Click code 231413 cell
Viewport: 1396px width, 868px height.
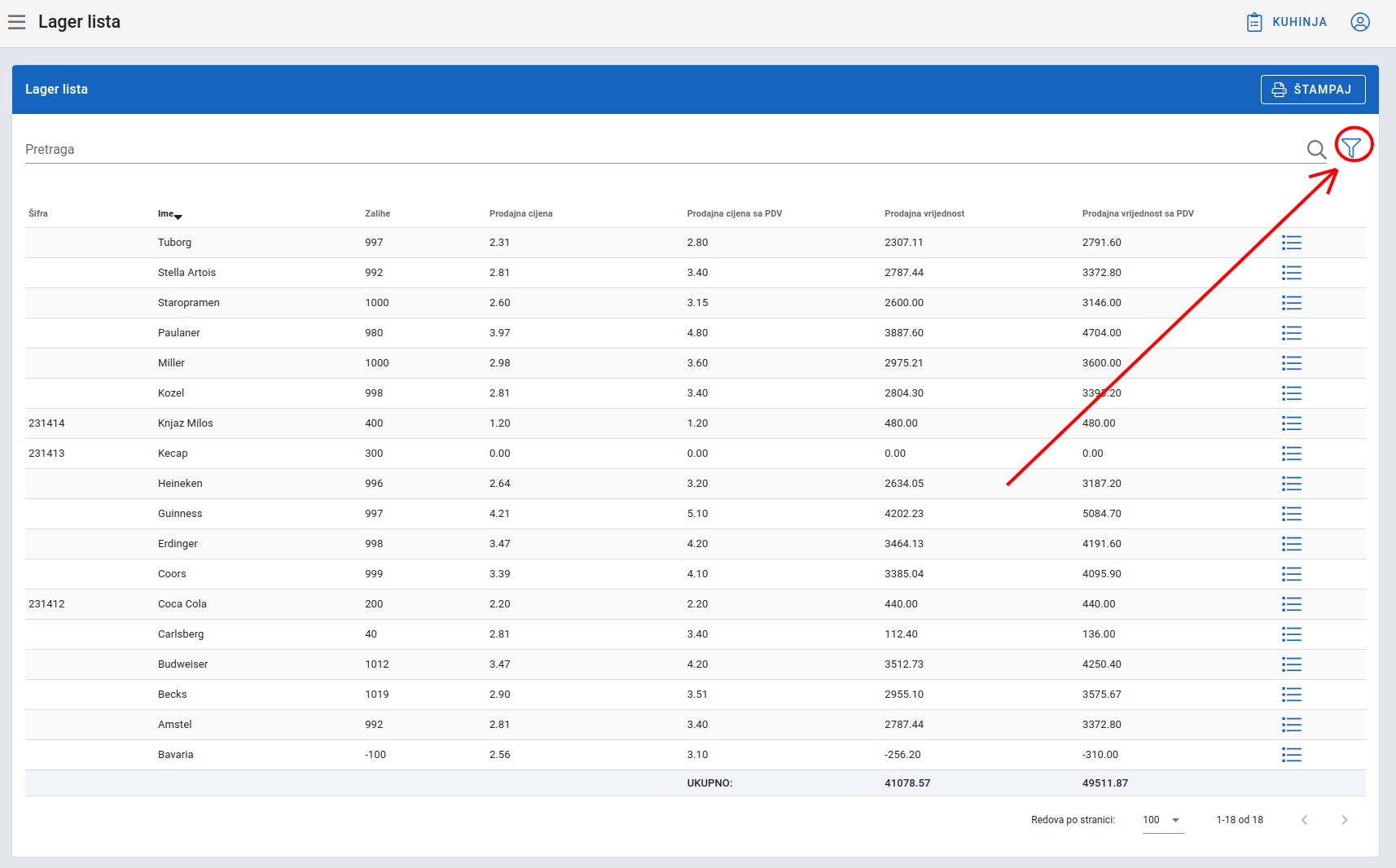click(46, 454)
